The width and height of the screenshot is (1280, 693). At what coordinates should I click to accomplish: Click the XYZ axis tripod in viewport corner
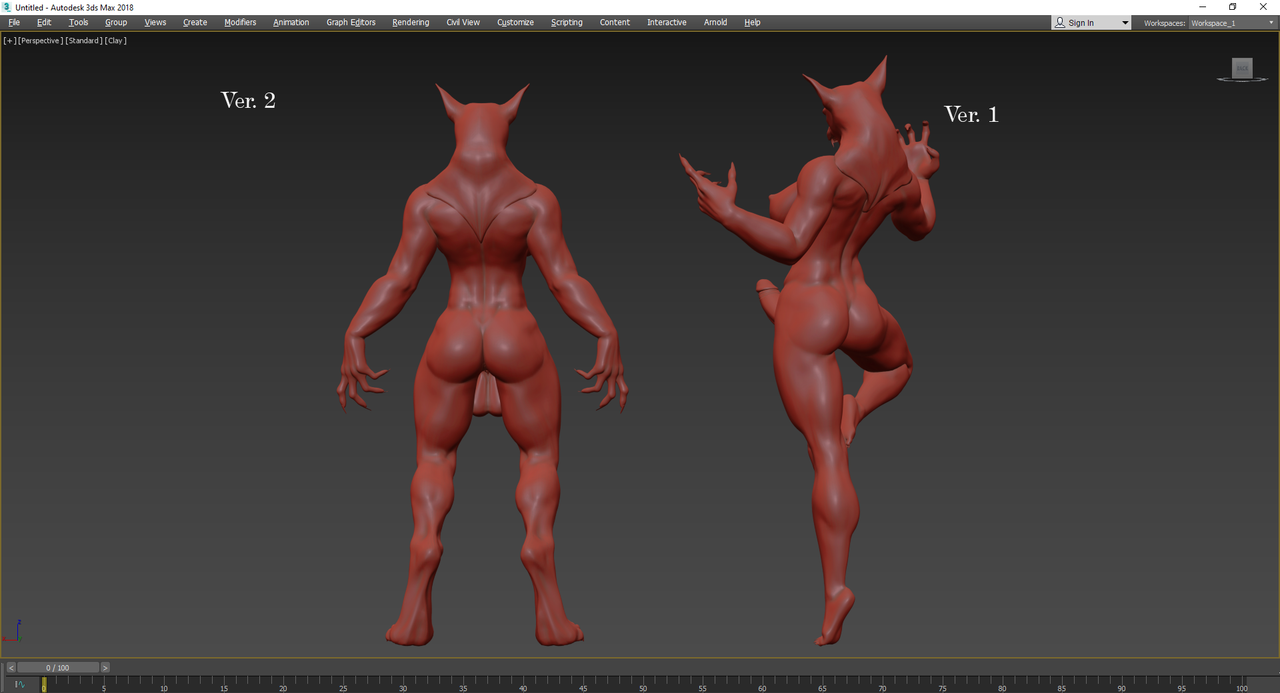click(x=14, y=631)
